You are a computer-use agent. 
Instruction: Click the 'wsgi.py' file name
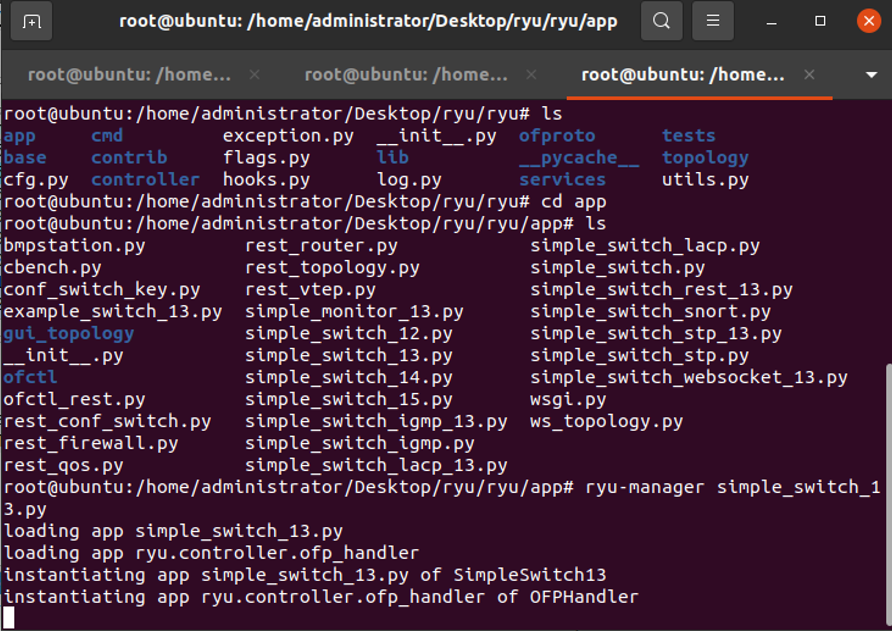pyautogui.click(x=568, y=399)
